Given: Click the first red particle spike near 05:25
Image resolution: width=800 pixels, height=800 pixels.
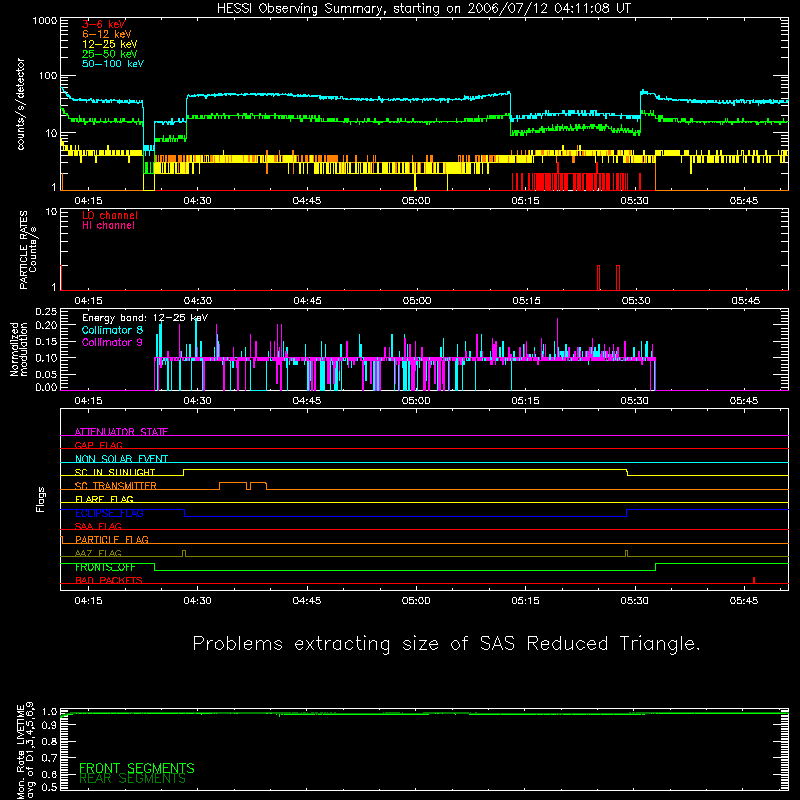Looking at the screenshot, I should (x=598, y=278).
